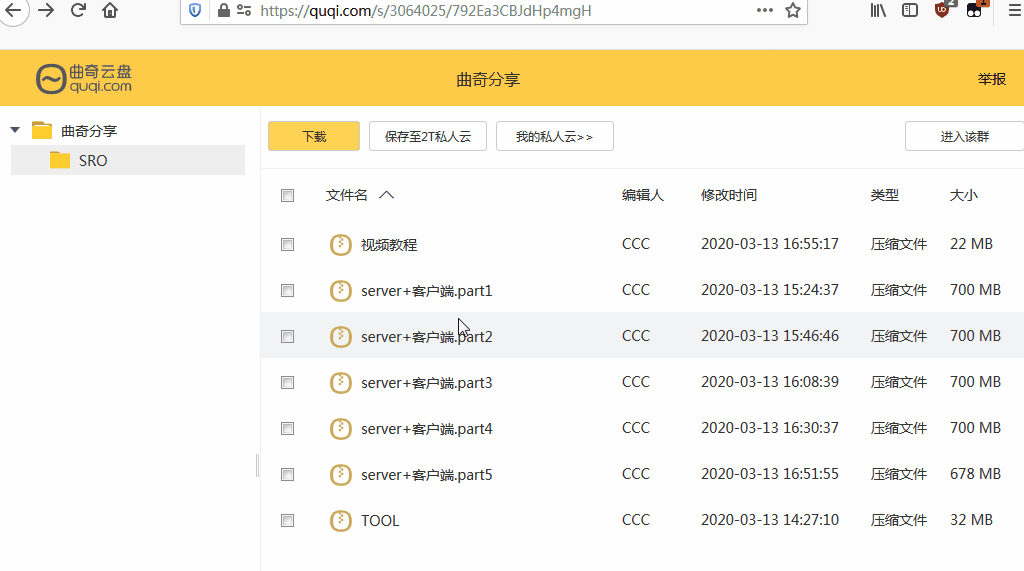Check the box for server+客户端.part3
This screenshot has height=571, width=1024.
(x=287, y=383)
